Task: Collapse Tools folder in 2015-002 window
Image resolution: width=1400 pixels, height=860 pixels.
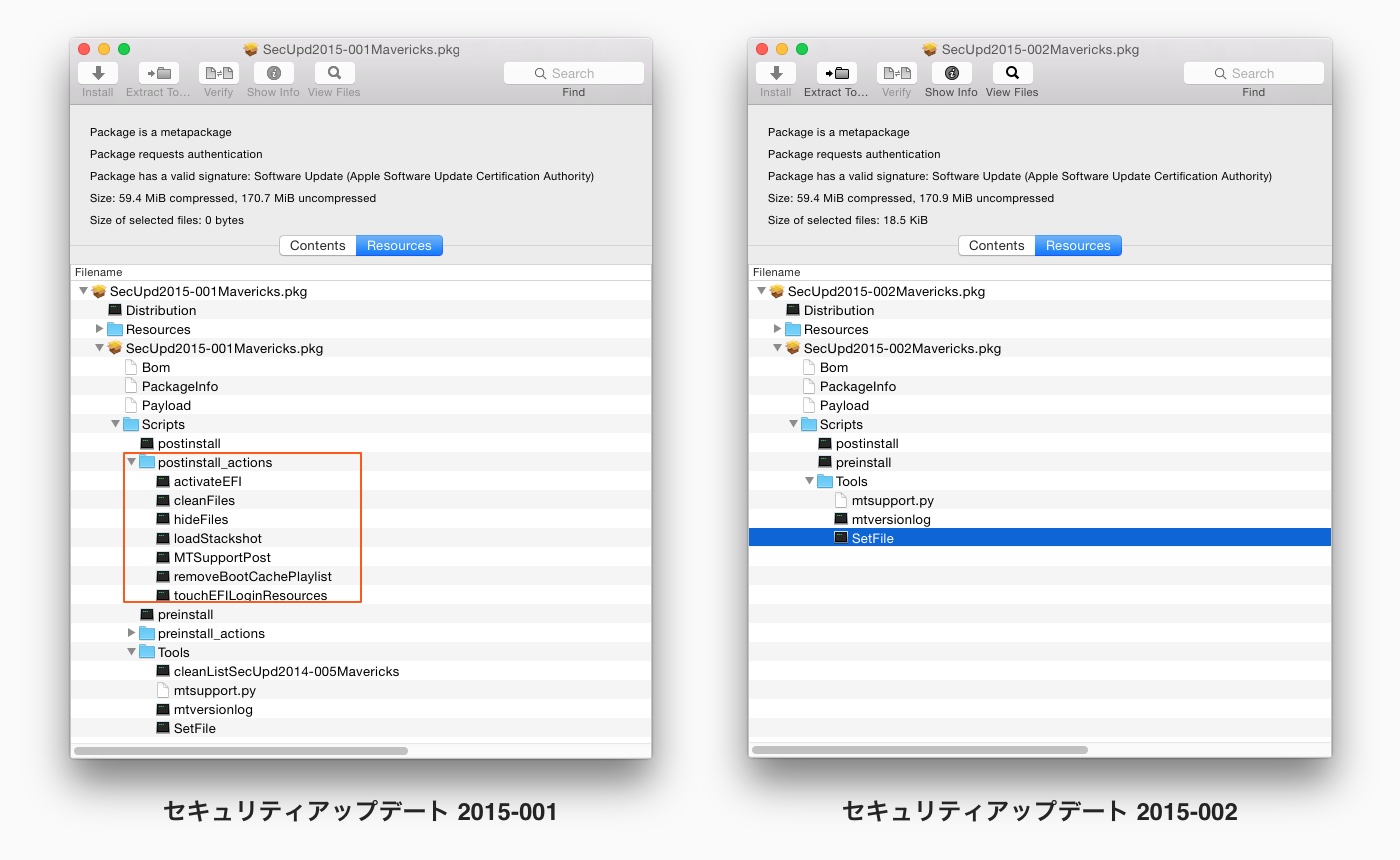Action: tap(810, 481)
